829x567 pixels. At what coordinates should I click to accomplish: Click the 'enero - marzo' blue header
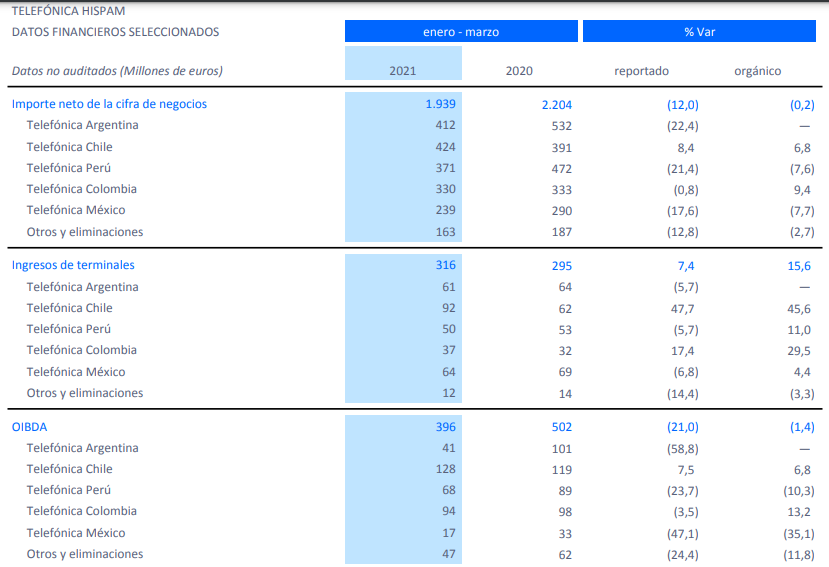pos(461,31)
